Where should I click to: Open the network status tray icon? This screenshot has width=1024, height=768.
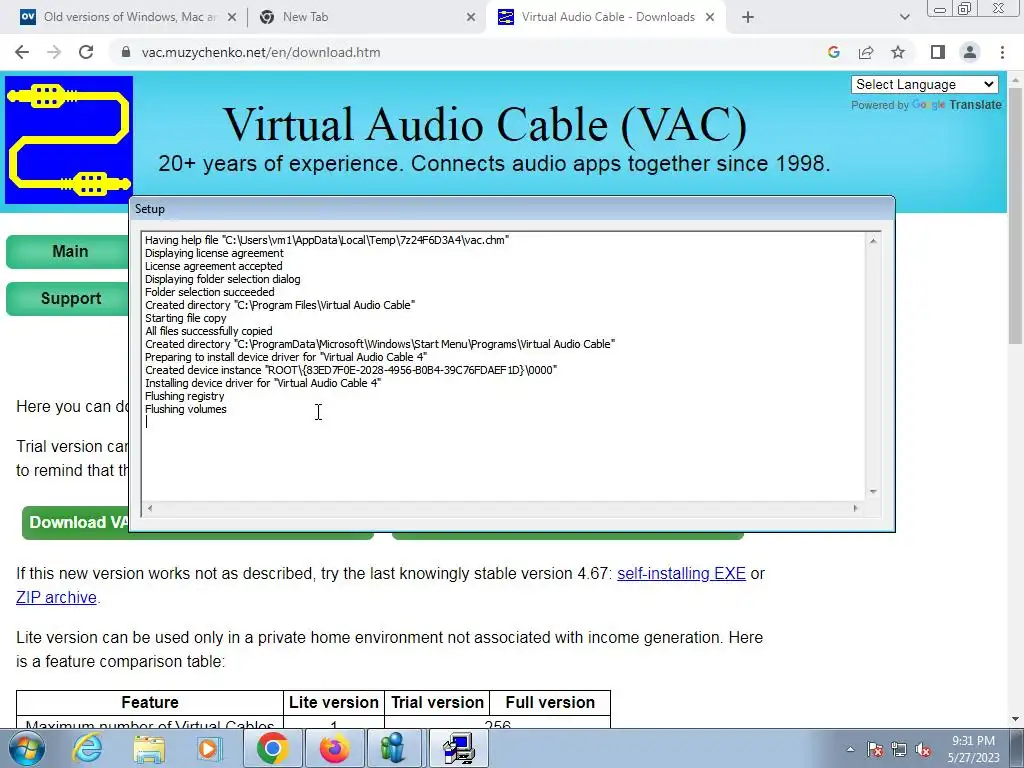point(899,749)
